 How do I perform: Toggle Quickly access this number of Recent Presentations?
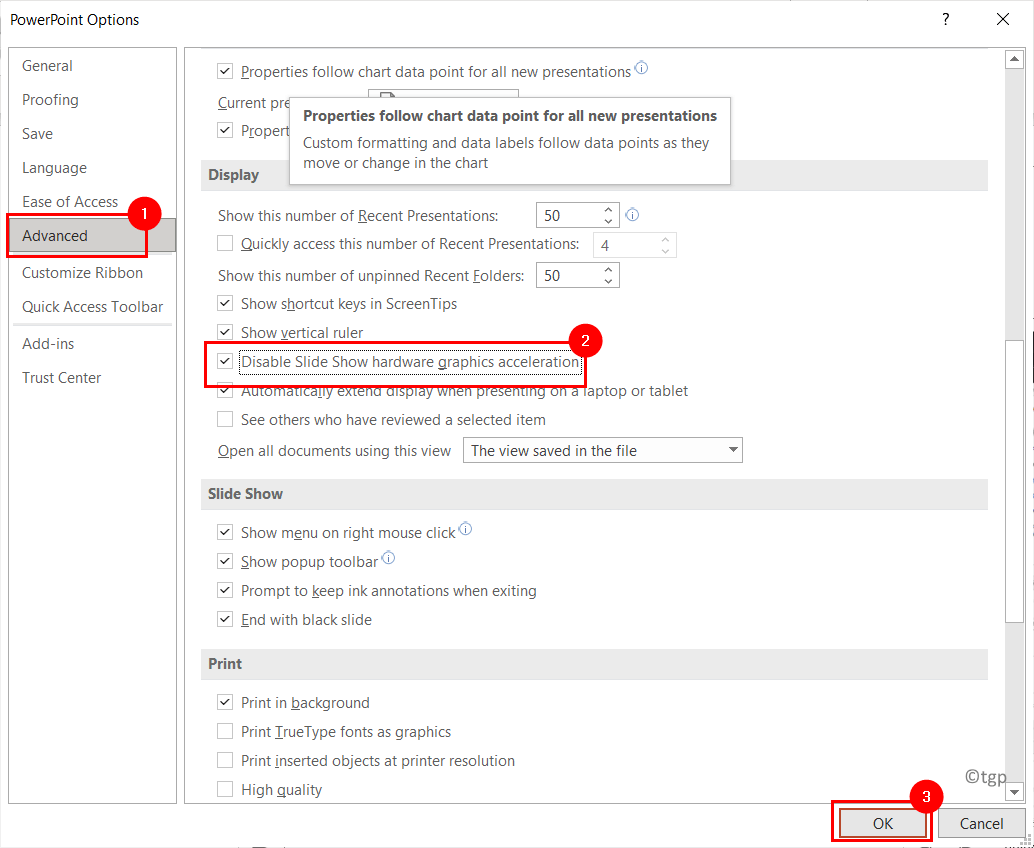(226, 244)
